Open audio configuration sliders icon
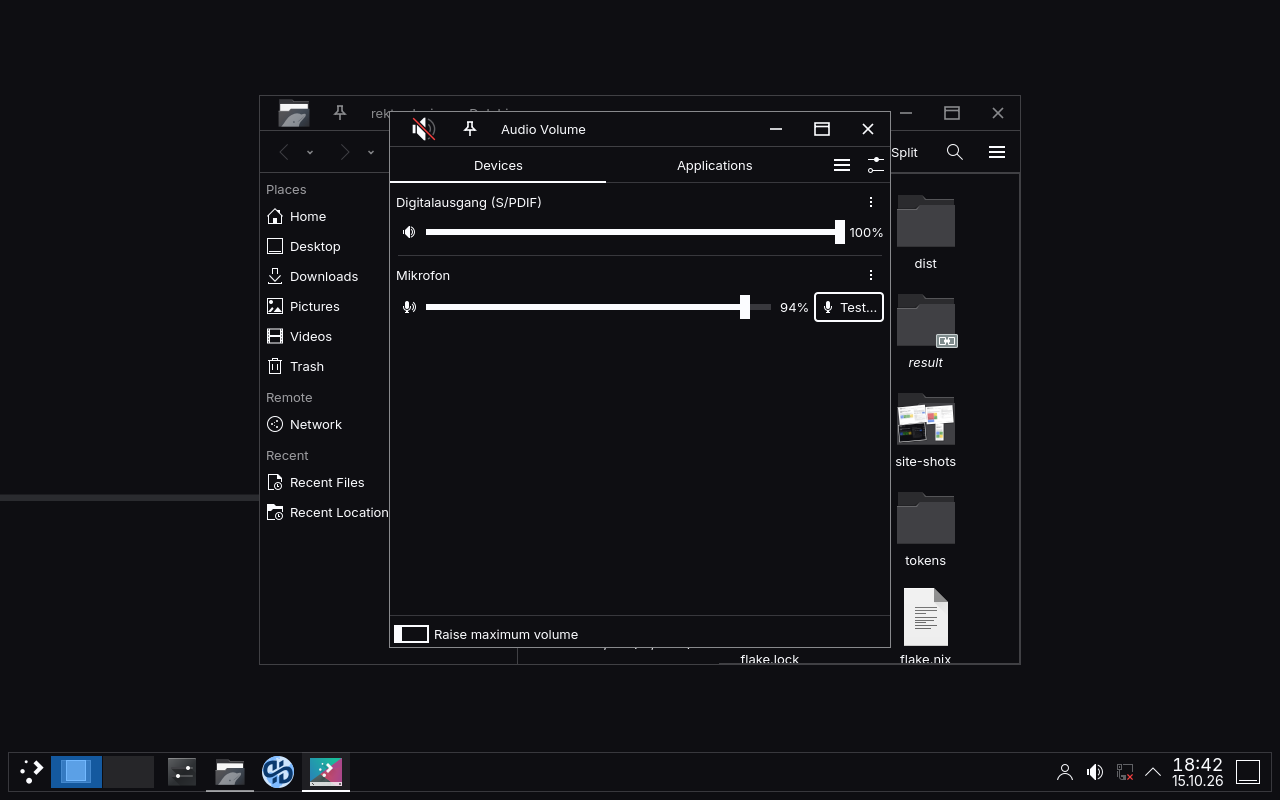This screenshot has width=1280, height=800. pos(876,165)
